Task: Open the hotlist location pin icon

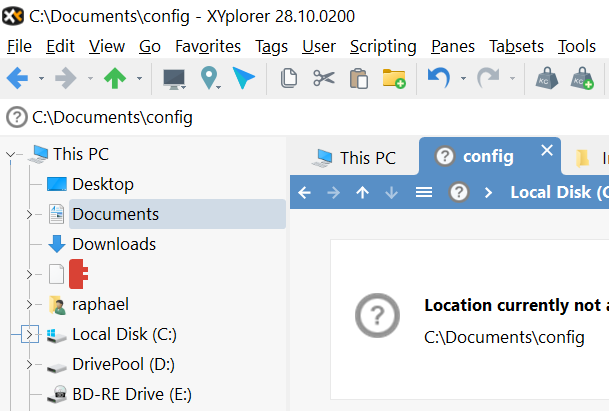Action: (x=208, y=78)
